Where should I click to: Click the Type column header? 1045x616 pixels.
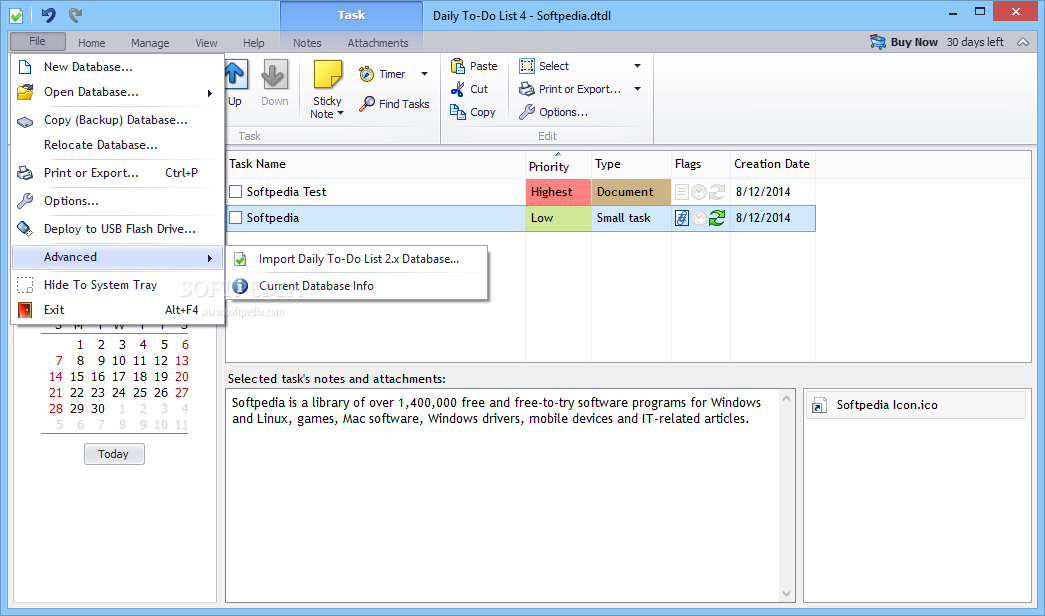point(631,164)
